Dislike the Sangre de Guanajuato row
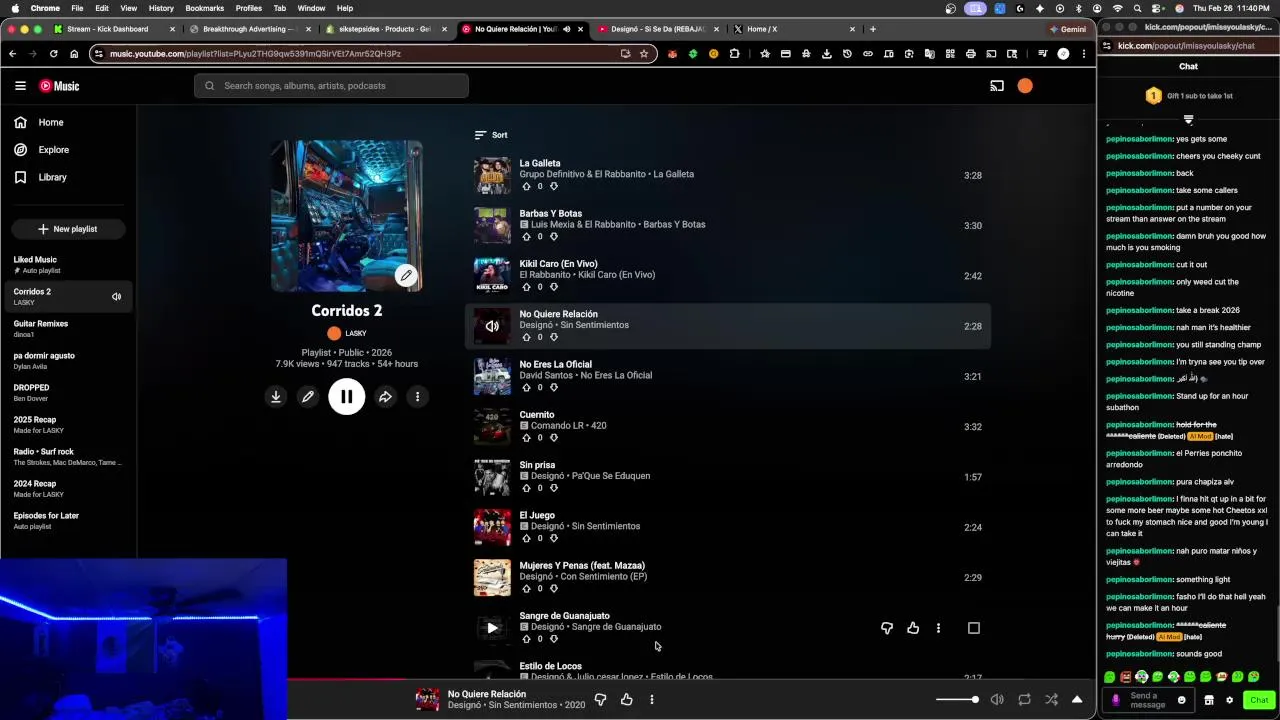1280x720 pixels. [886, 628]
